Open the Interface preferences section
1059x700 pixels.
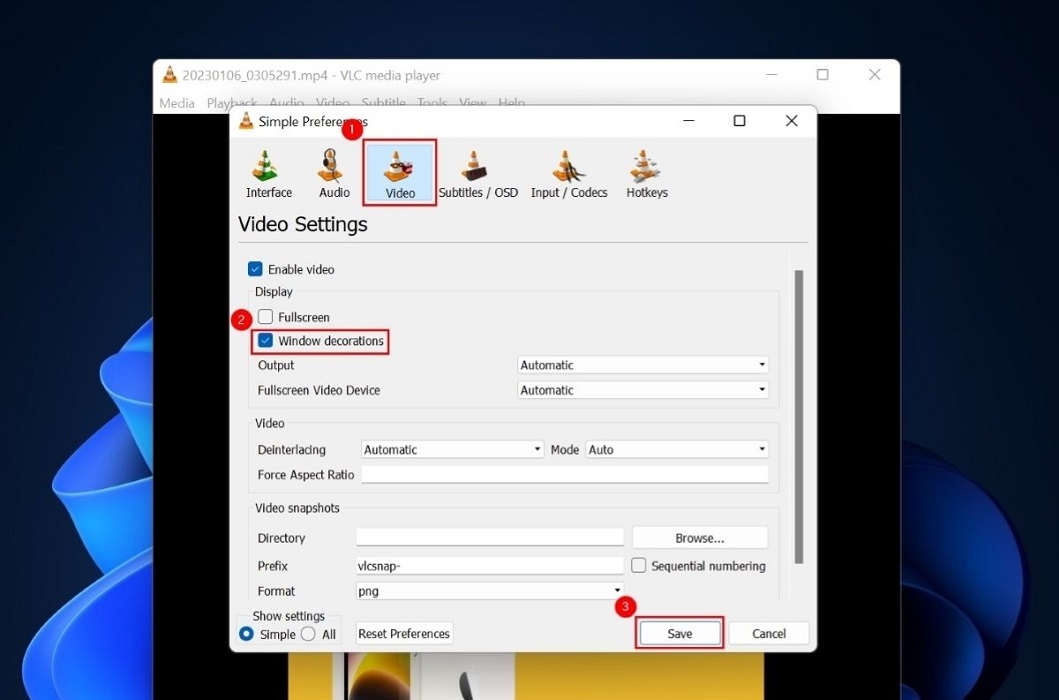point(267,172)
